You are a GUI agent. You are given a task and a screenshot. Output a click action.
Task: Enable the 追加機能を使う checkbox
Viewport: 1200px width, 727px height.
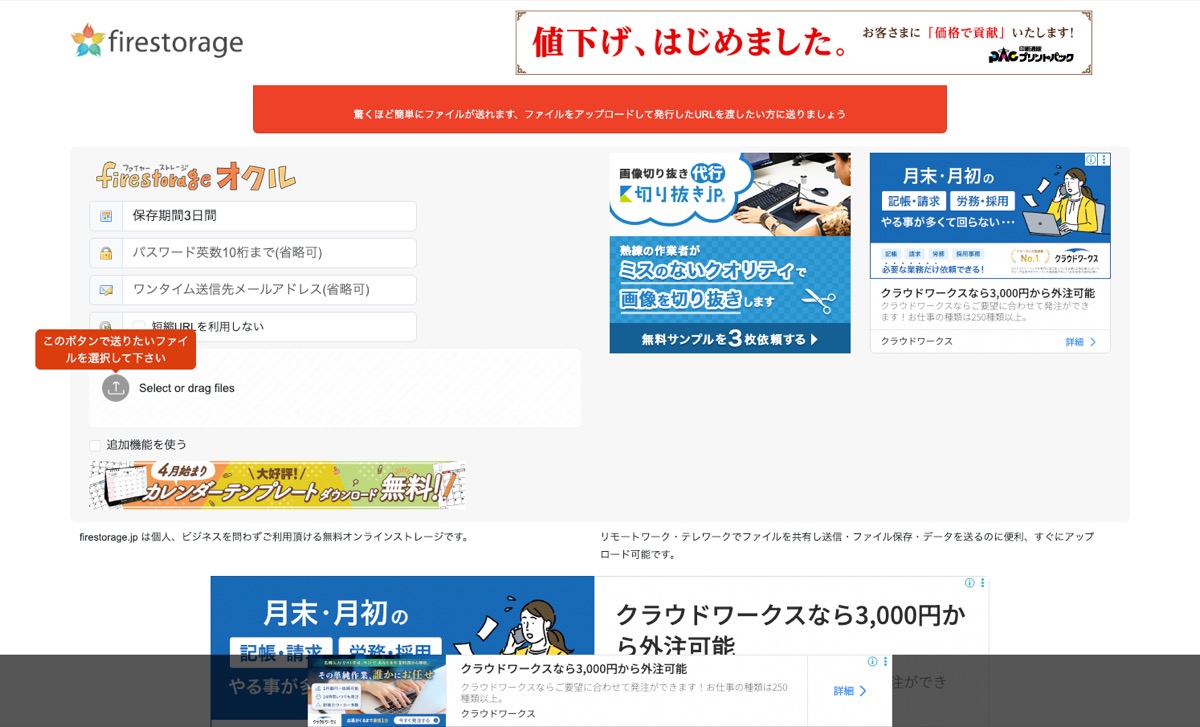[95, 444]
